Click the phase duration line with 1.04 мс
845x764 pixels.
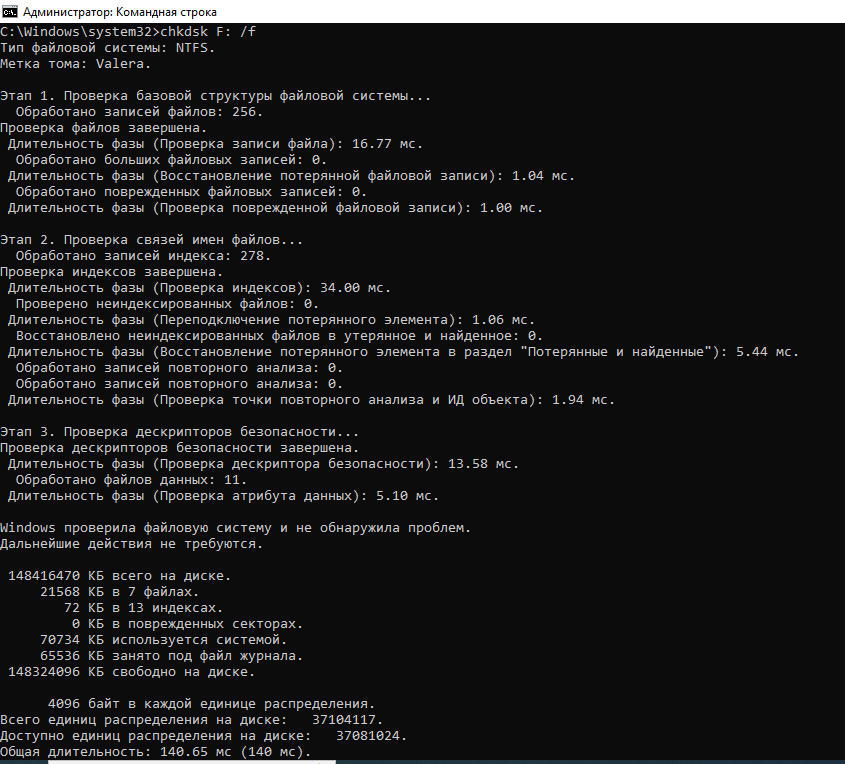click(291, 176)
